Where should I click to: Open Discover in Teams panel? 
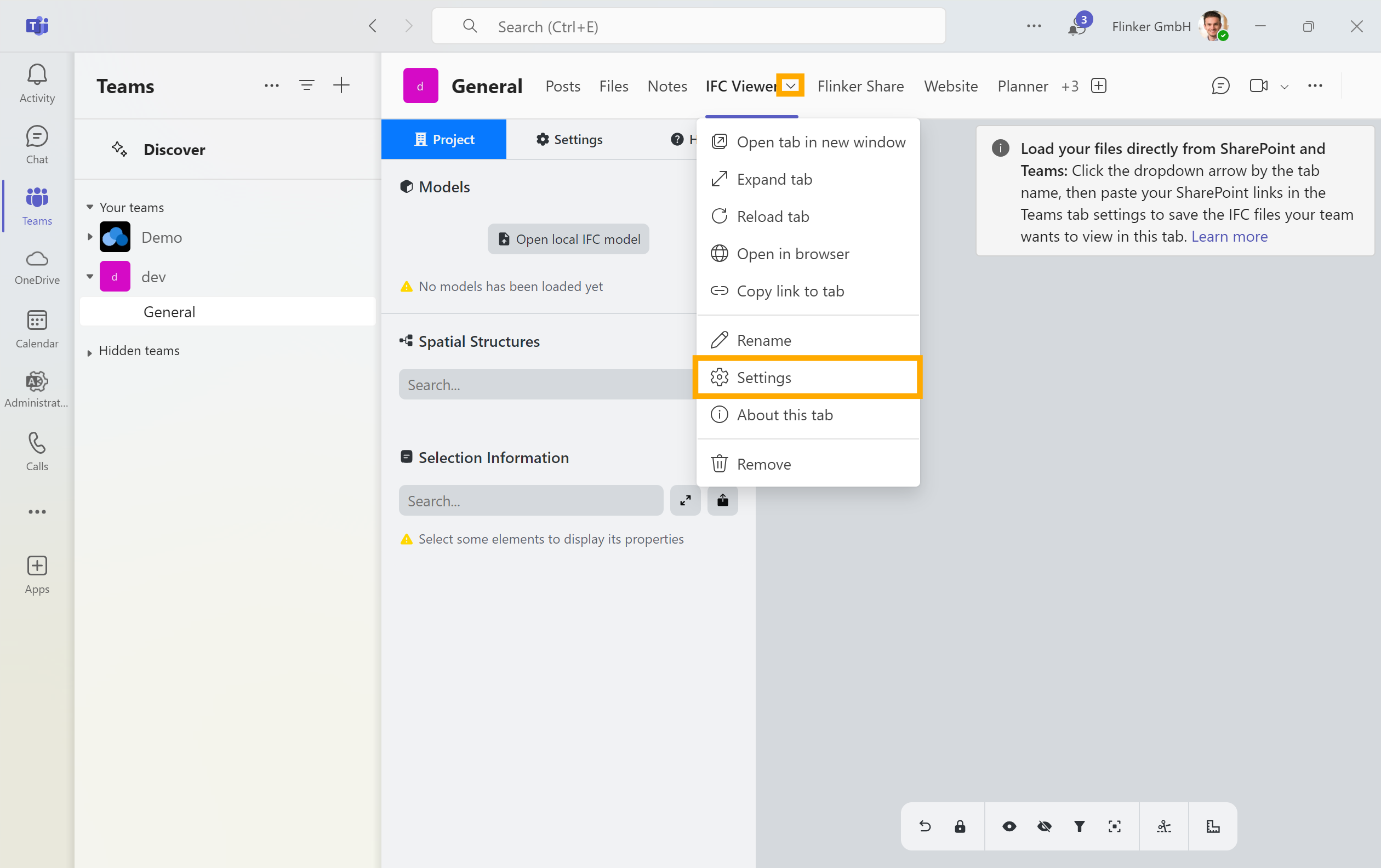tap(174, 150)
